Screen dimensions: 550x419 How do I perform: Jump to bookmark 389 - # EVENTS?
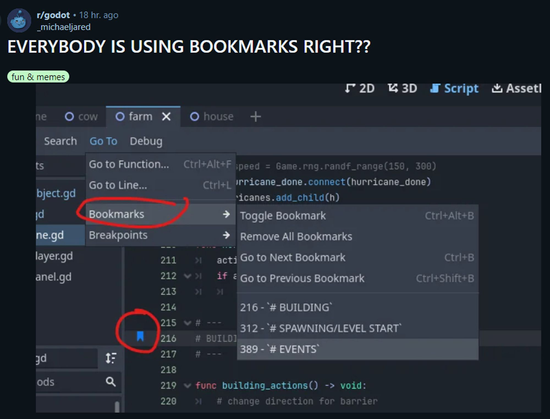pyautogui.click(x=358, y=349)
